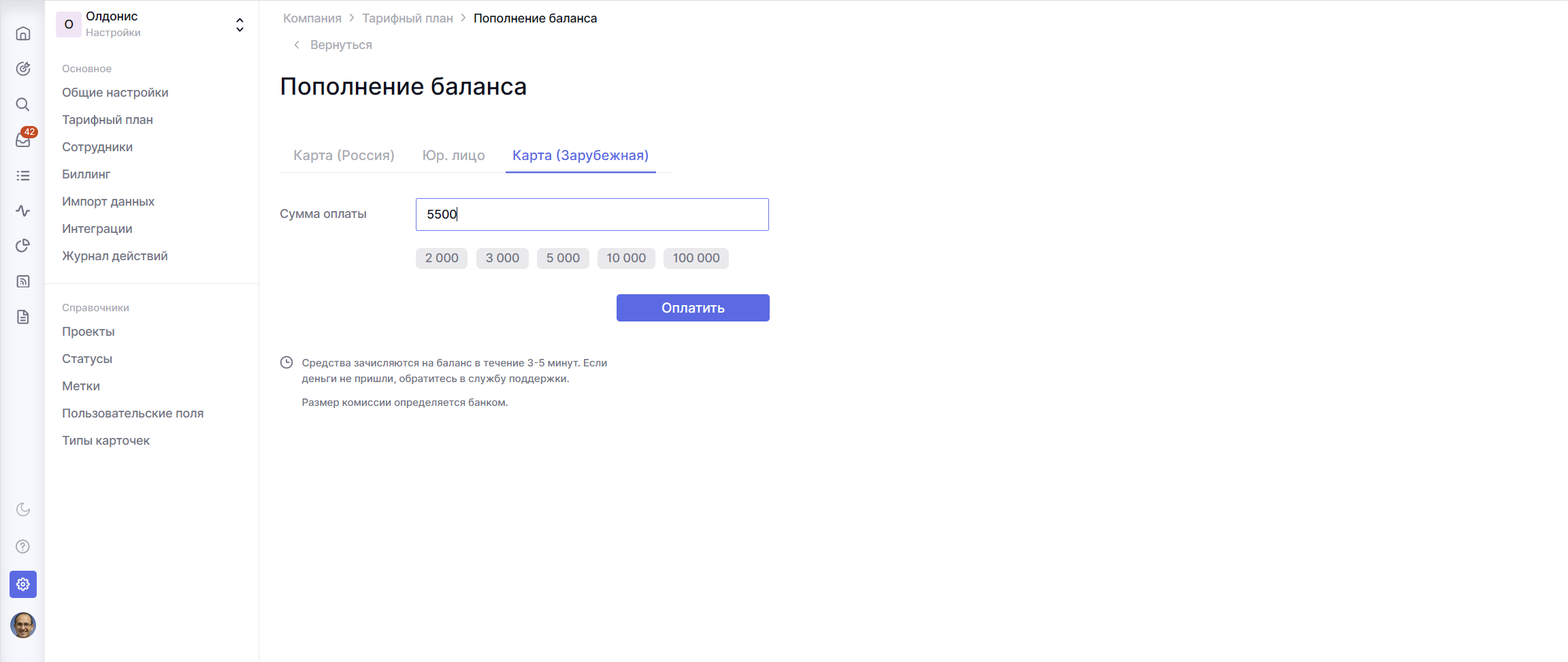Open the search magnifier icon
The width and height of the screenshot is (1568, 662).
[x=23, y=104]
